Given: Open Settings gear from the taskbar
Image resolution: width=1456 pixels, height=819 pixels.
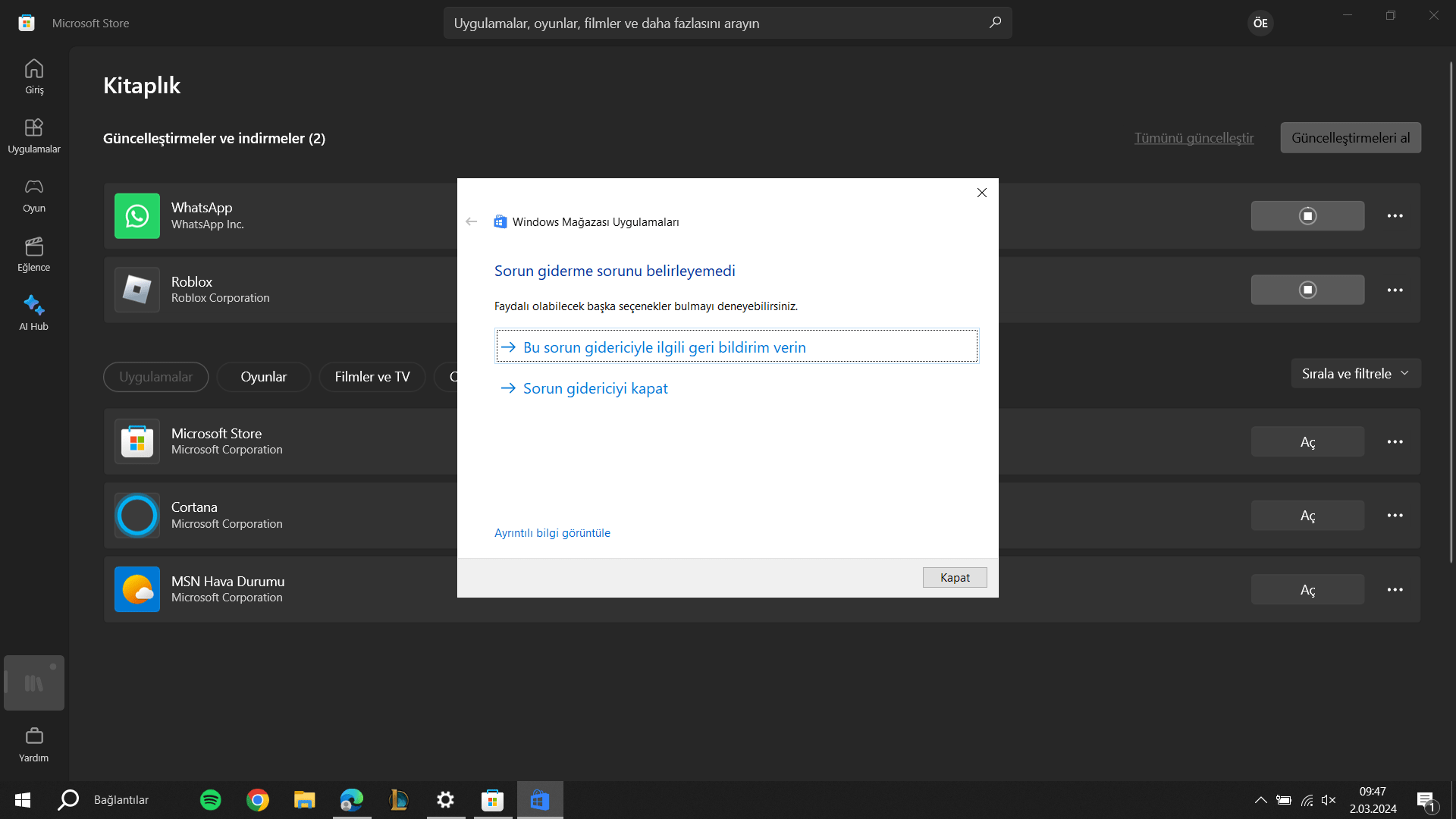Looking at the screenshot, I should click(x=446, y=800).
